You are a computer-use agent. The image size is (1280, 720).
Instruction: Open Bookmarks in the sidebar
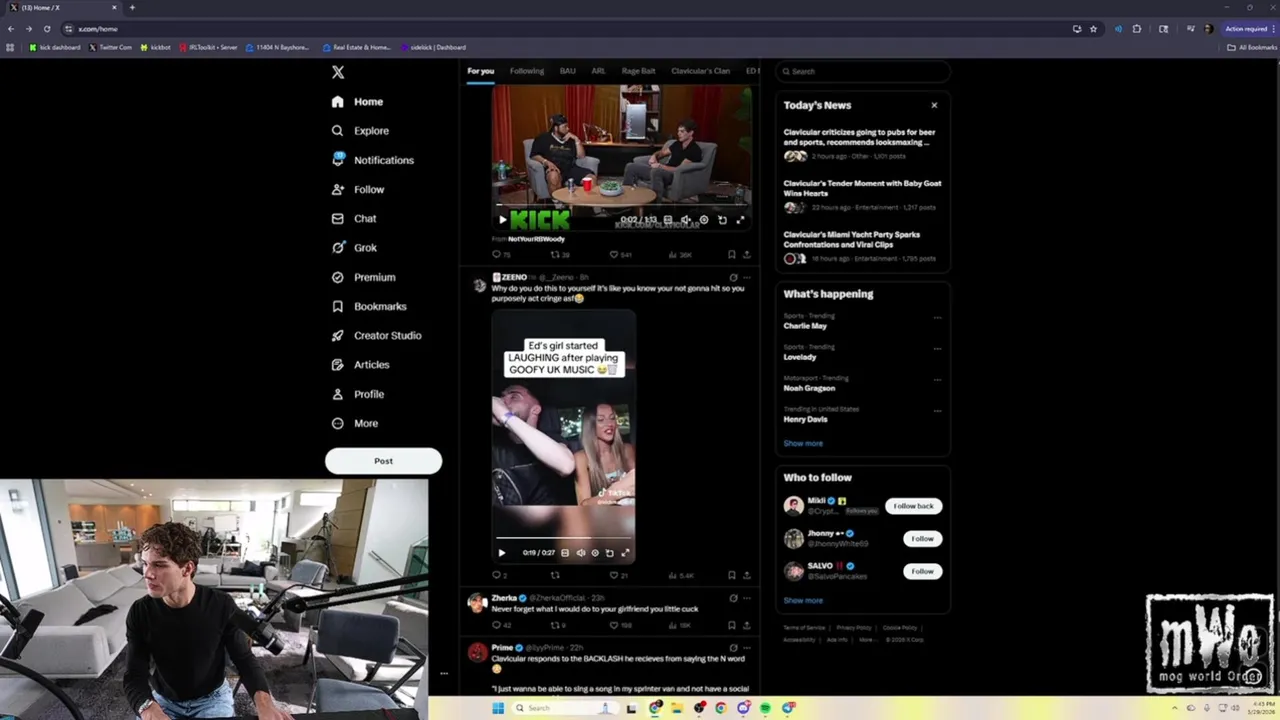pos(368,306)
